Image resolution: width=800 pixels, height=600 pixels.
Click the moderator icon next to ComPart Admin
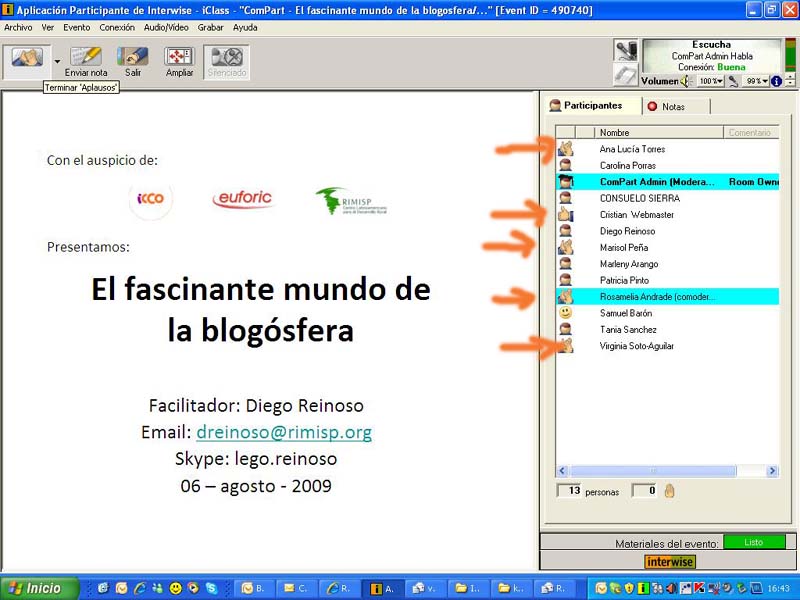(565, 182)
